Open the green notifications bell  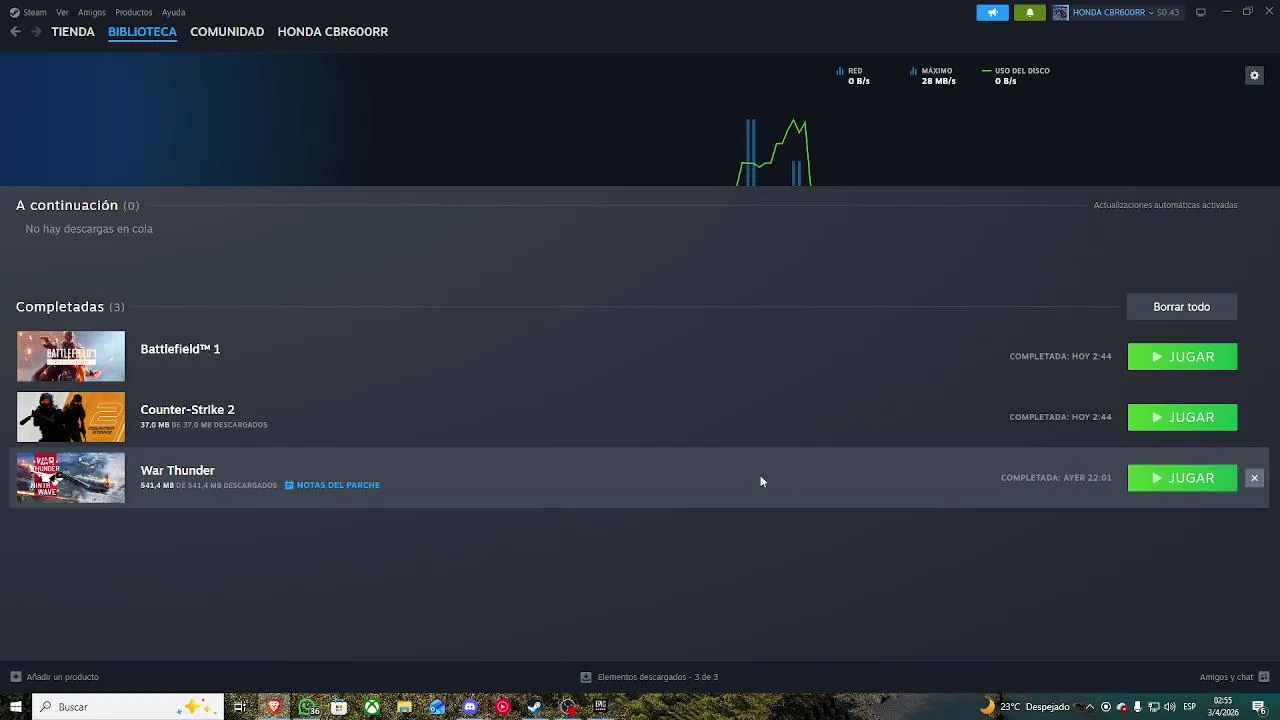tap(1029, 12)
